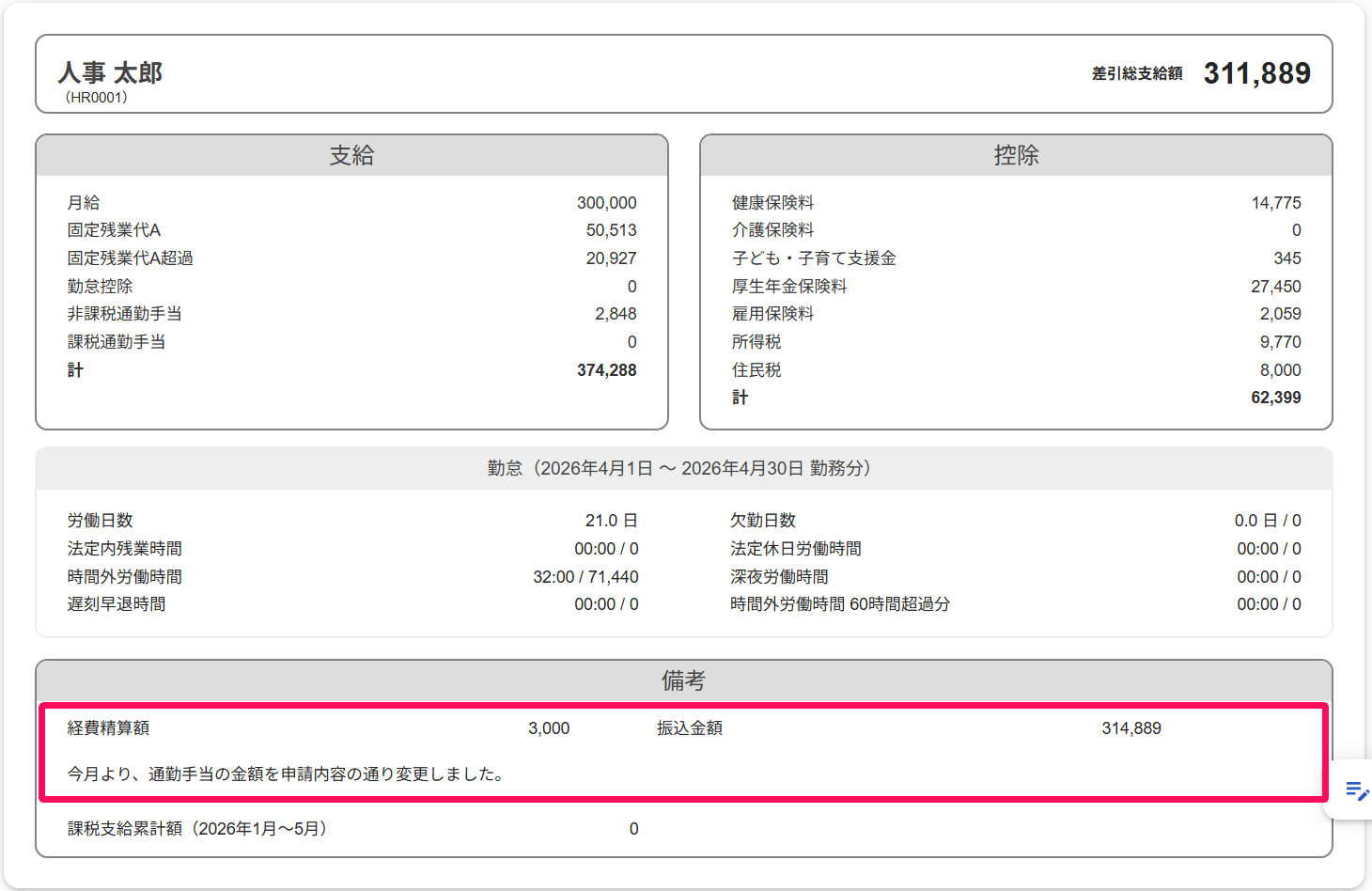Click the pension amount 27,450
The image size is (1372, 891).
pyautogui.click(x=1276, y=287)
